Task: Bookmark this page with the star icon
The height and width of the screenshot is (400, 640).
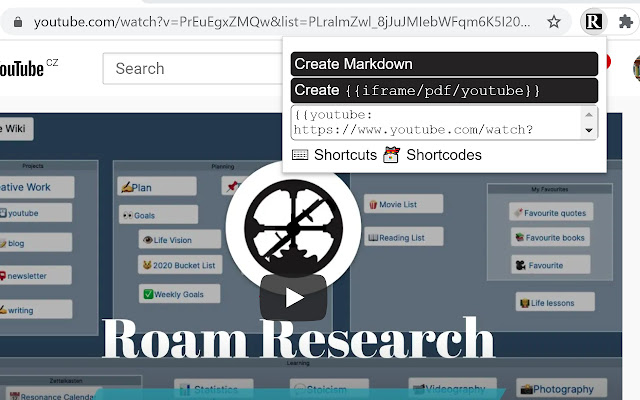Action: coord(553,22)
